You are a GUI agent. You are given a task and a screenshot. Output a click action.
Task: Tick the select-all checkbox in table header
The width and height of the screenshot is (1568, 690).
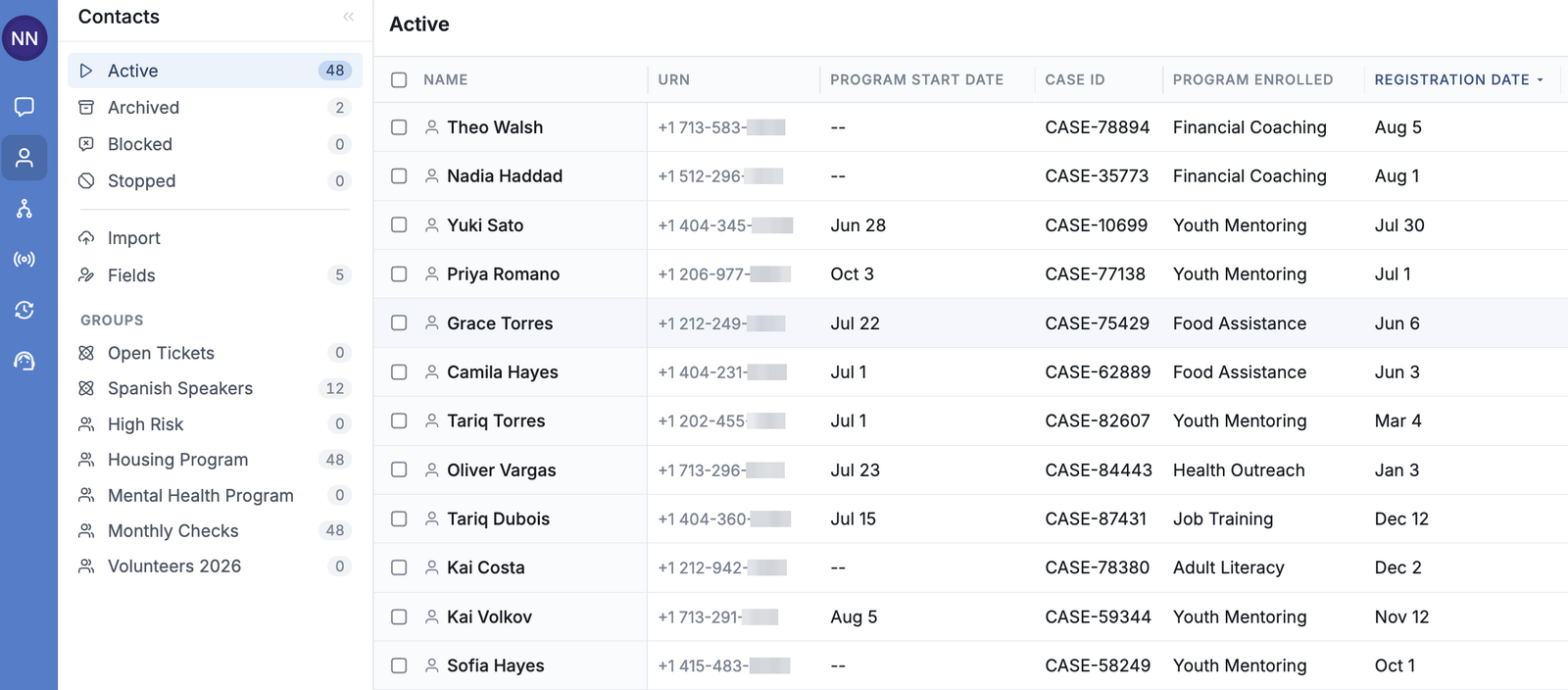399,80
